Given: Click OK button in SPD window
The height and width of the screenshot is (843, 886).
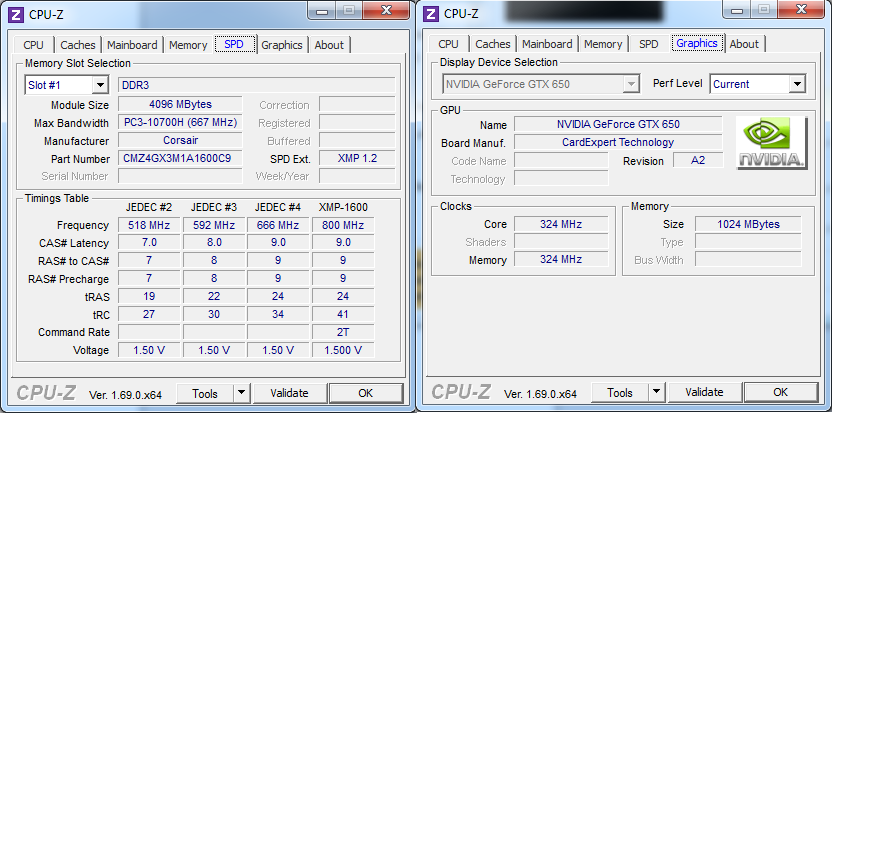Looking at the screenshot, I should 366,393.
